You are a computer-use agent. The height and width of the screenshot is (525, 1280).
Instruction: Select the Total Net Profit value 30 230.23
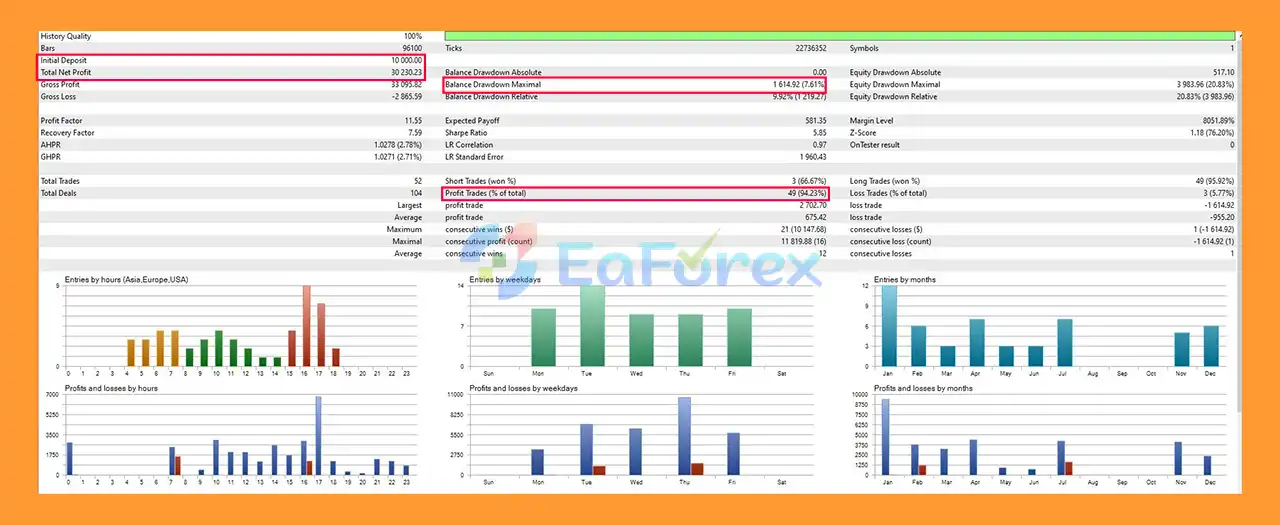[398, 72]
